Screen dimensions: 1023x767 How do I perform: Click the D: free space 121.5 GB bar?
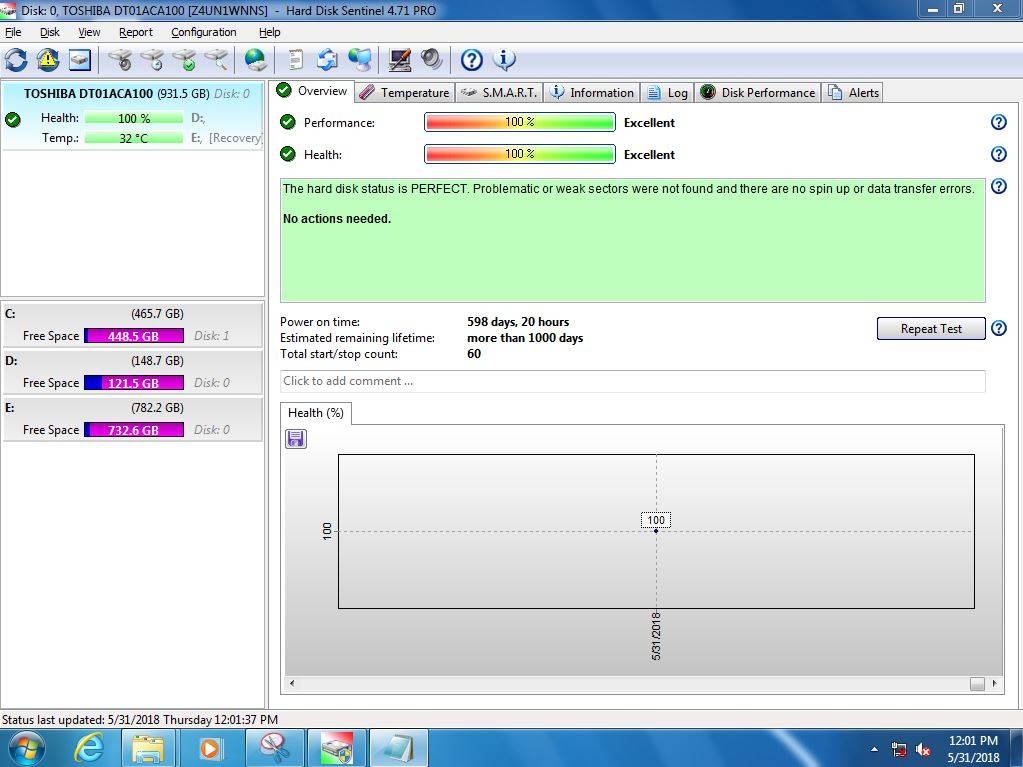(134, 383)
